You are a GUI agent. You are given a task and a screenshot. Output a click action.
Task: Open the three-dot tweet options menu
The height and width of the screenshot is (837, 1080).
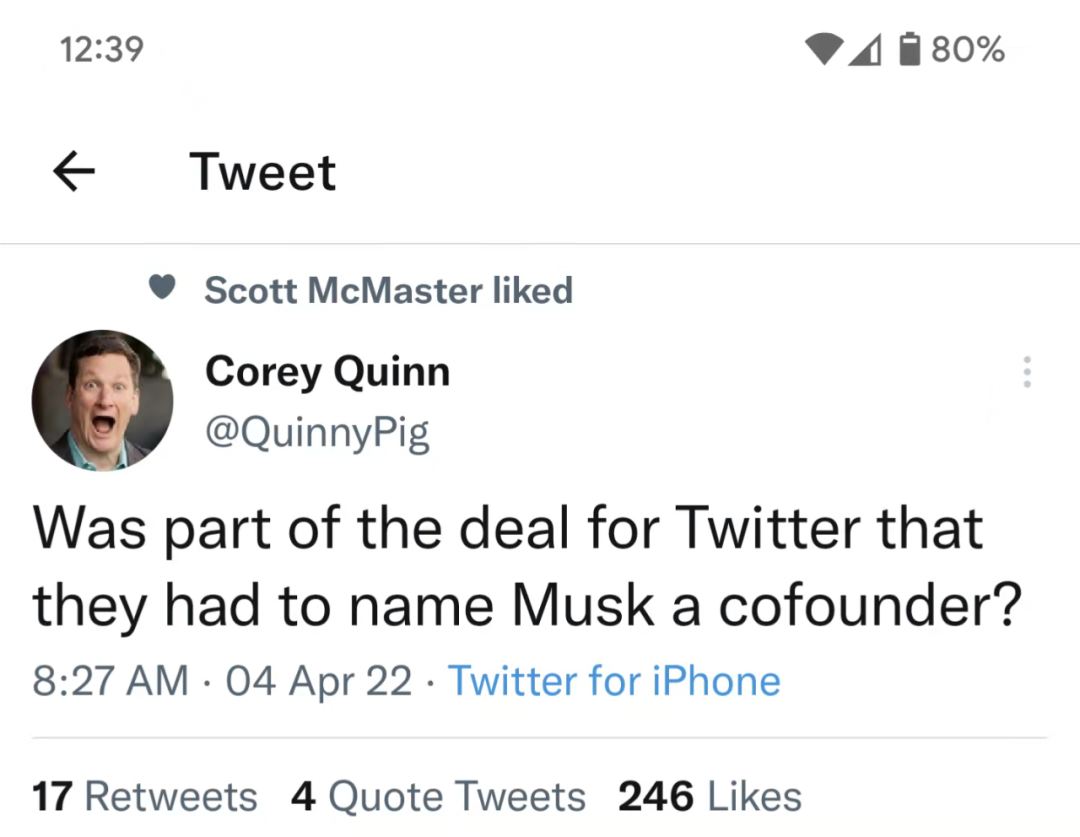tap(1025, 373)
